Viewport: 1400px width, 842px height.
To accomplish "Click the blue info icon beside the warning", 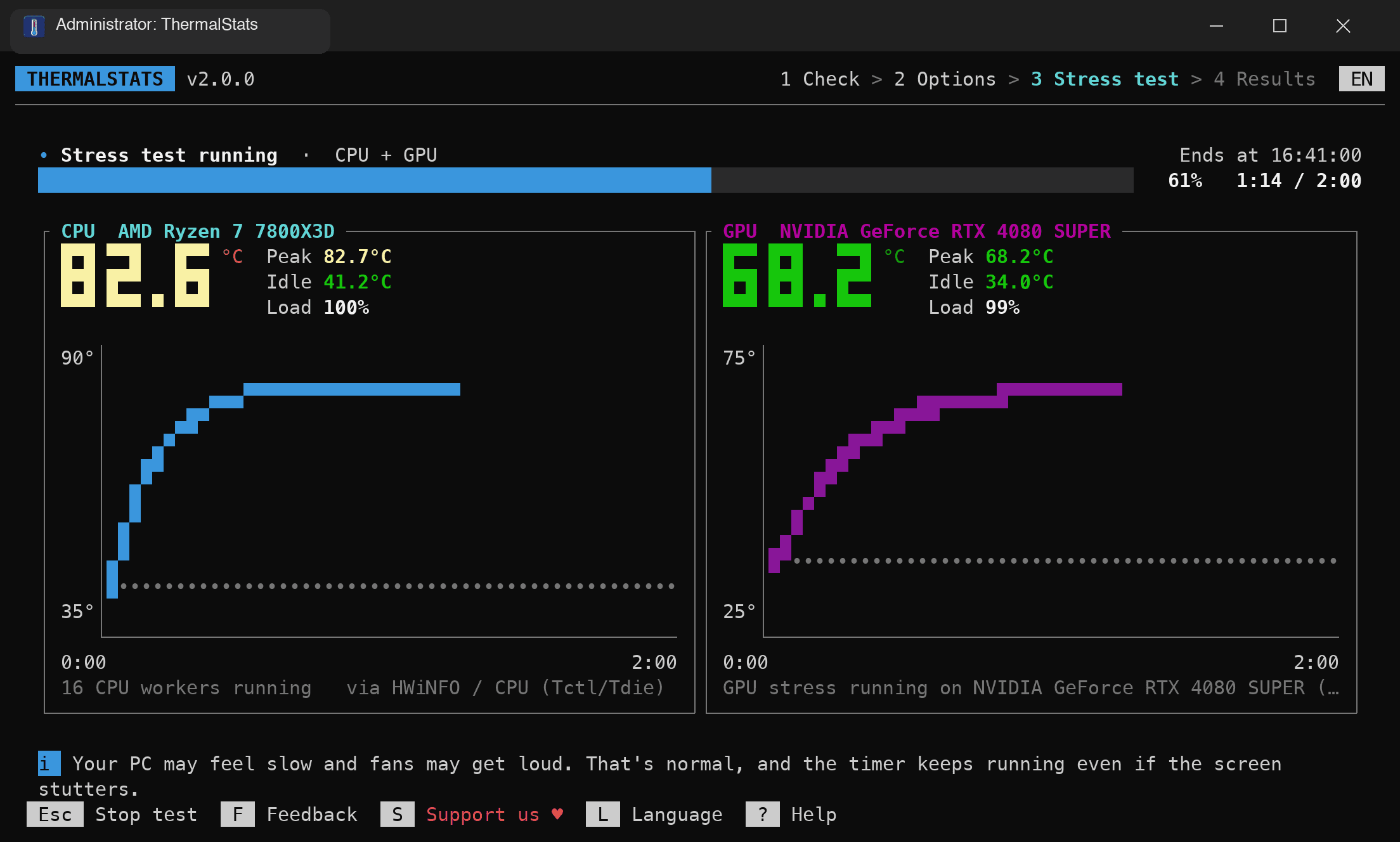I will point(49,763).
